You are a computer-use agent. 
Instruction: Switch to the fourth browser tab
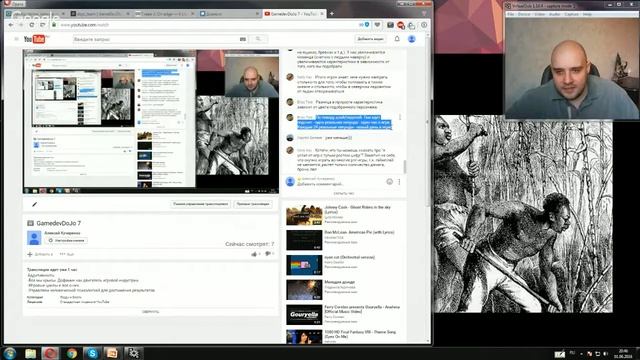(x=229, y=13)
